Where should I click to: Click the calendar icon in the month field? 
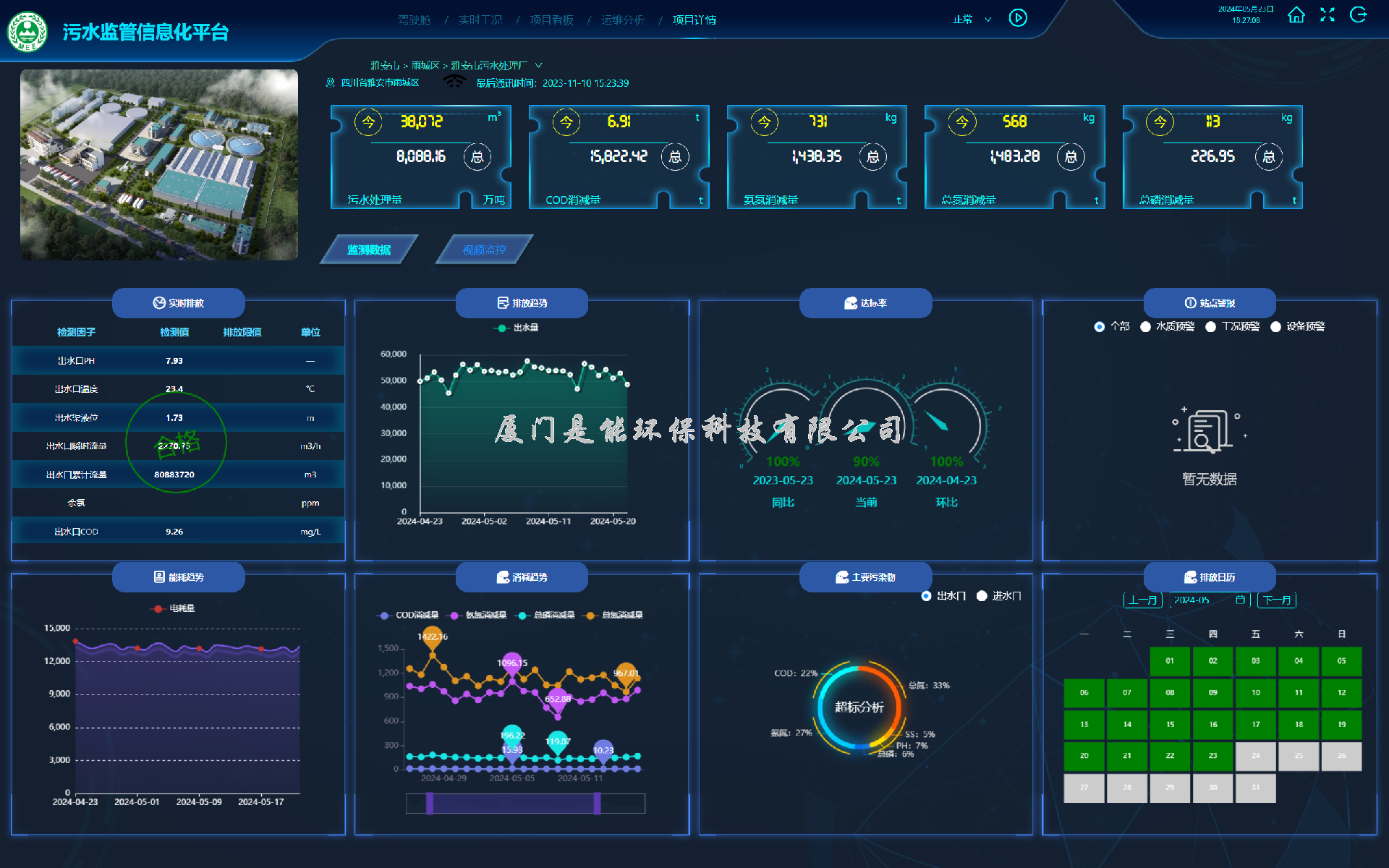pyautogui.click(x=1240, y=600)
